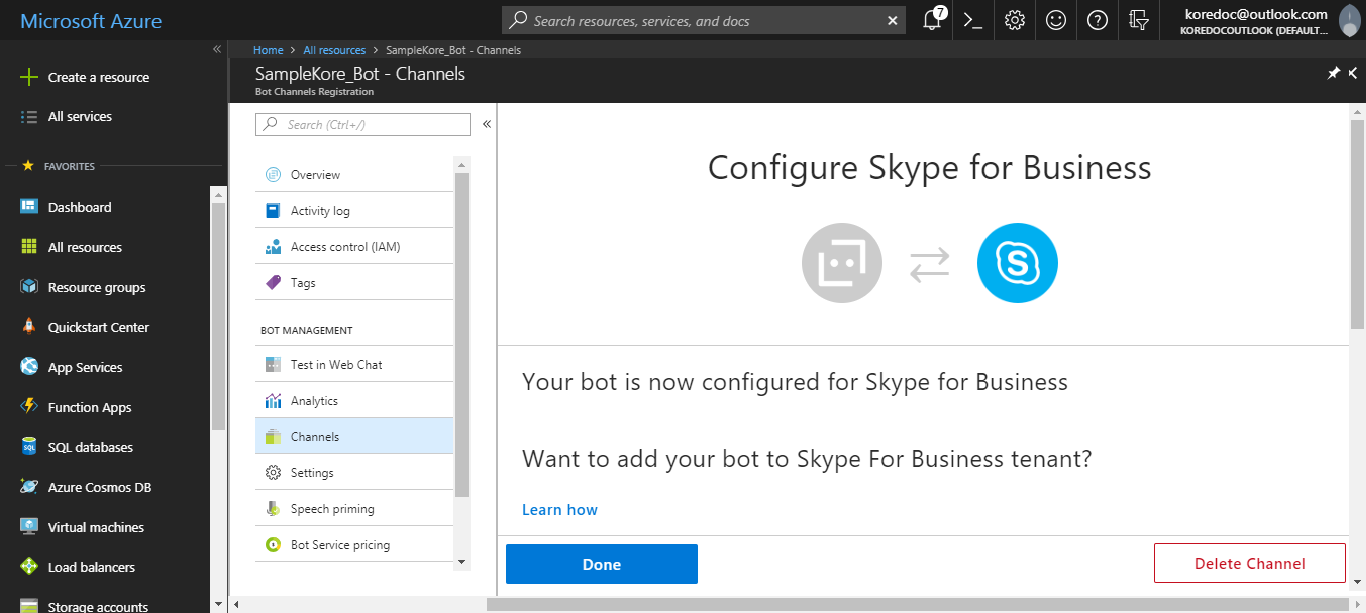Click the Speech priming microphone icon

point(273,509)
